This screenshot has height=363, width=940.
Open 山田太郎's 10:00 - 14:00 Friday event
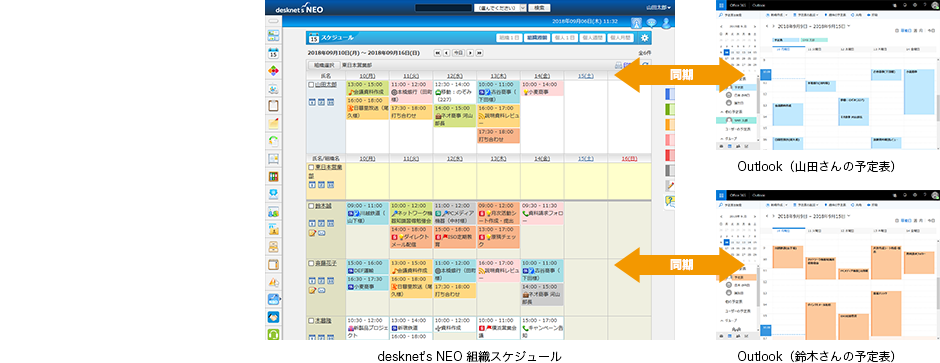(x=542, y=89)
